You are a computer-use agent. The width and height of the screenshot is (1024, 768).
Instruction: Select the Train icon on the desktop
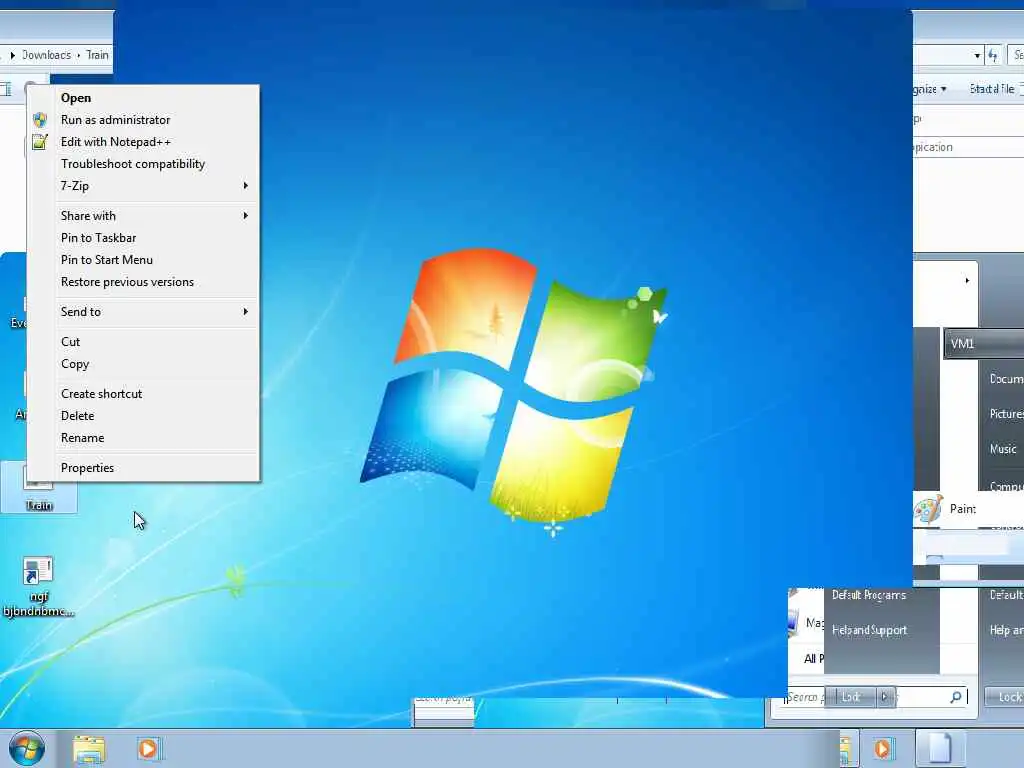coord(39,487)
